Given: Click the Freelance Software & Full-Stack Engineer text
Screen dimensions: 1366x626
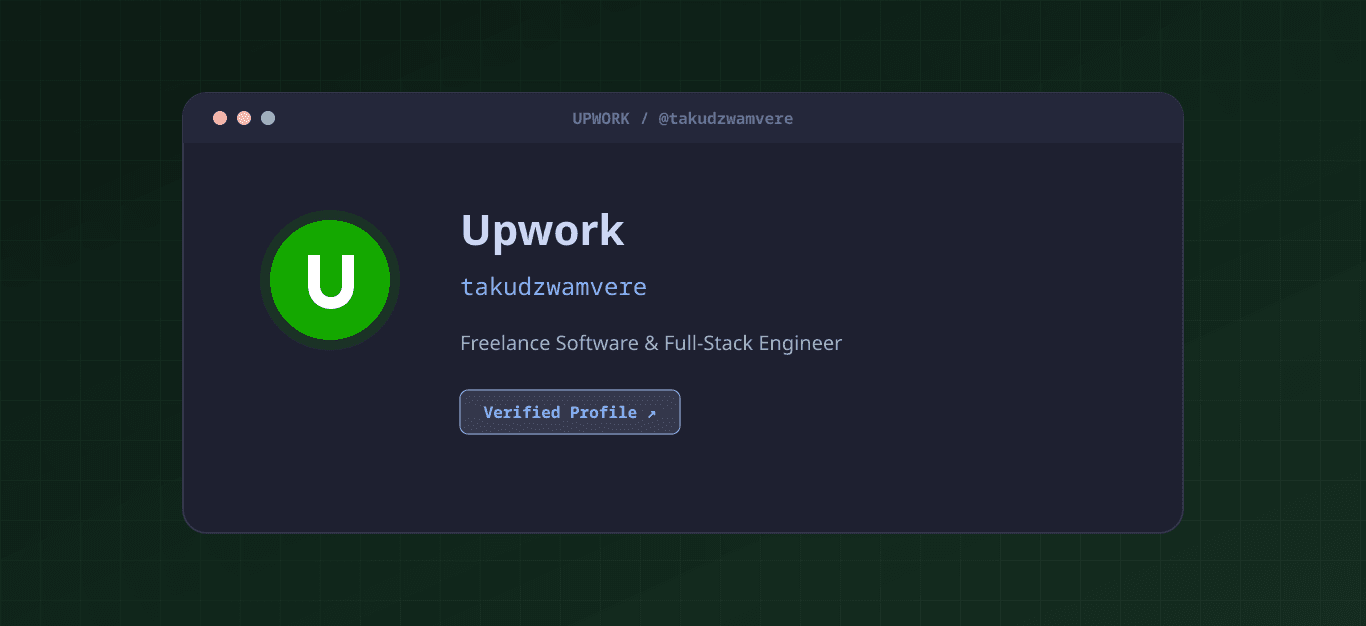Looking at the screenshot, I should pos(651,343).
